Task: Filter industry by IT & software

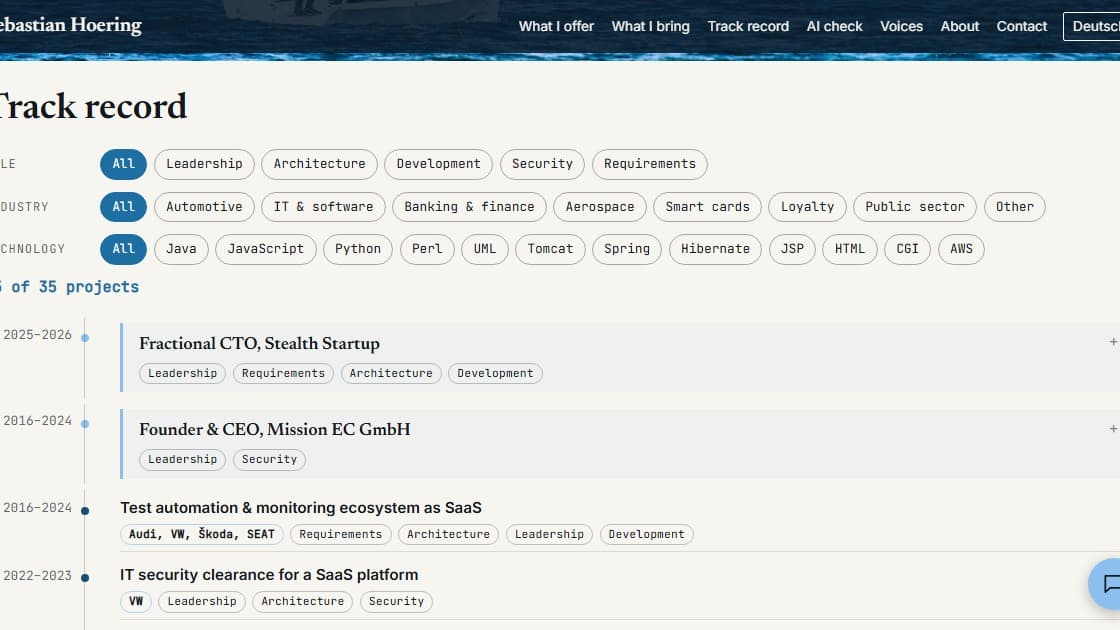Action: (324, 206)
